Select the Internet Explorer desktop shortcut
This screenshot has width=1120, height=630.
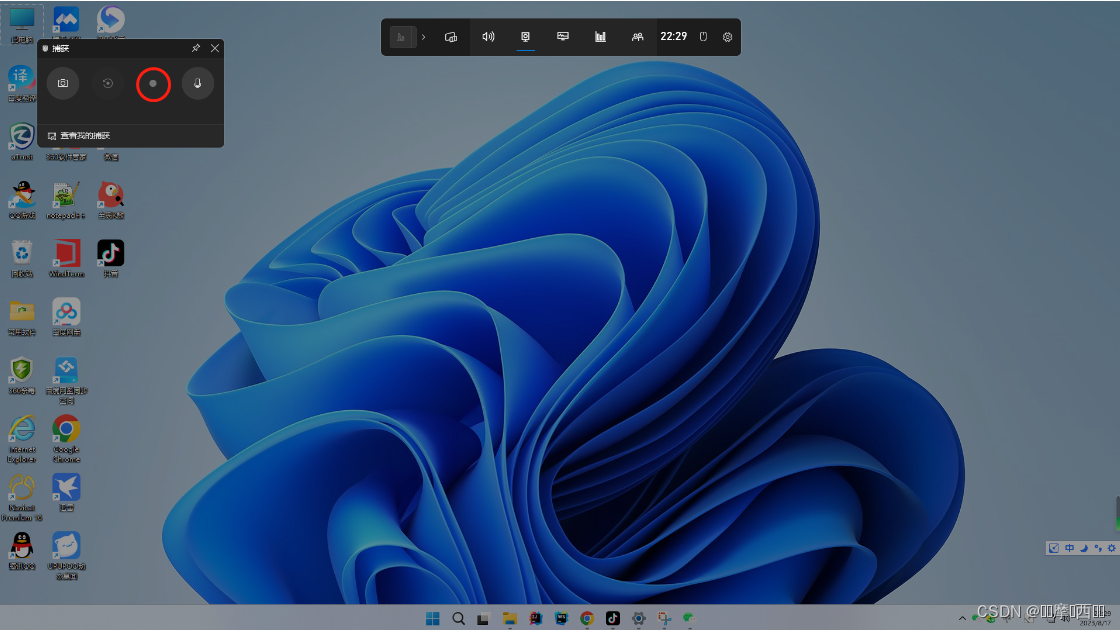coord(22,439)
